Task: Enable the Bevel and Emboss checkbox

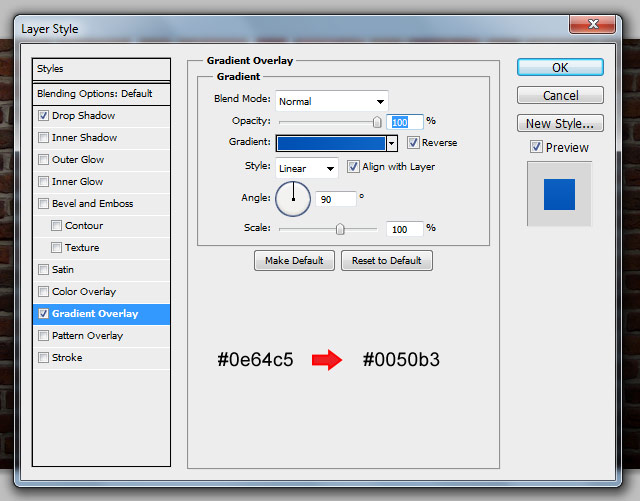Action: 43,203
